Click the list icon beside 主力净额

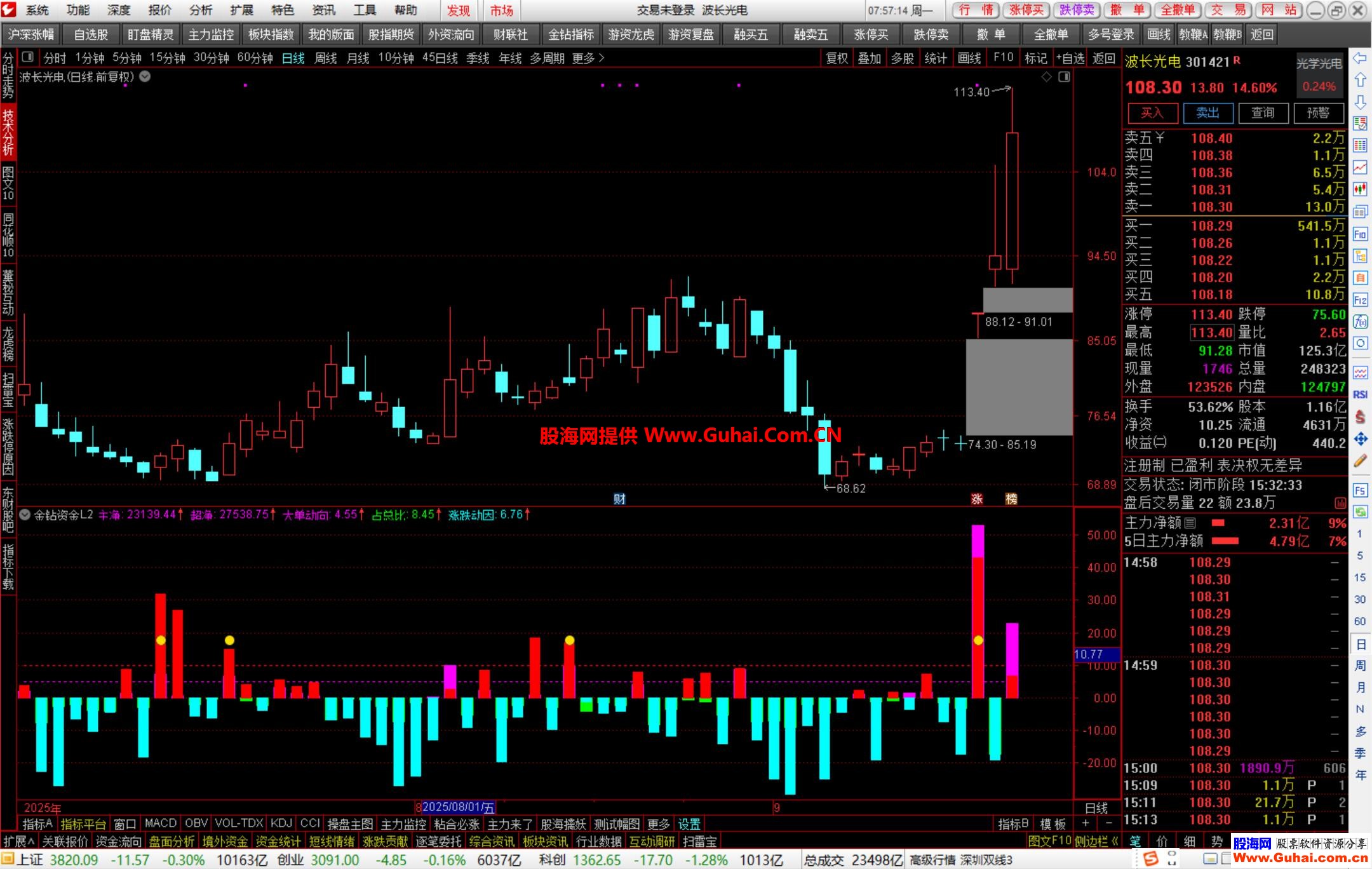click(x=1190, y=523)
